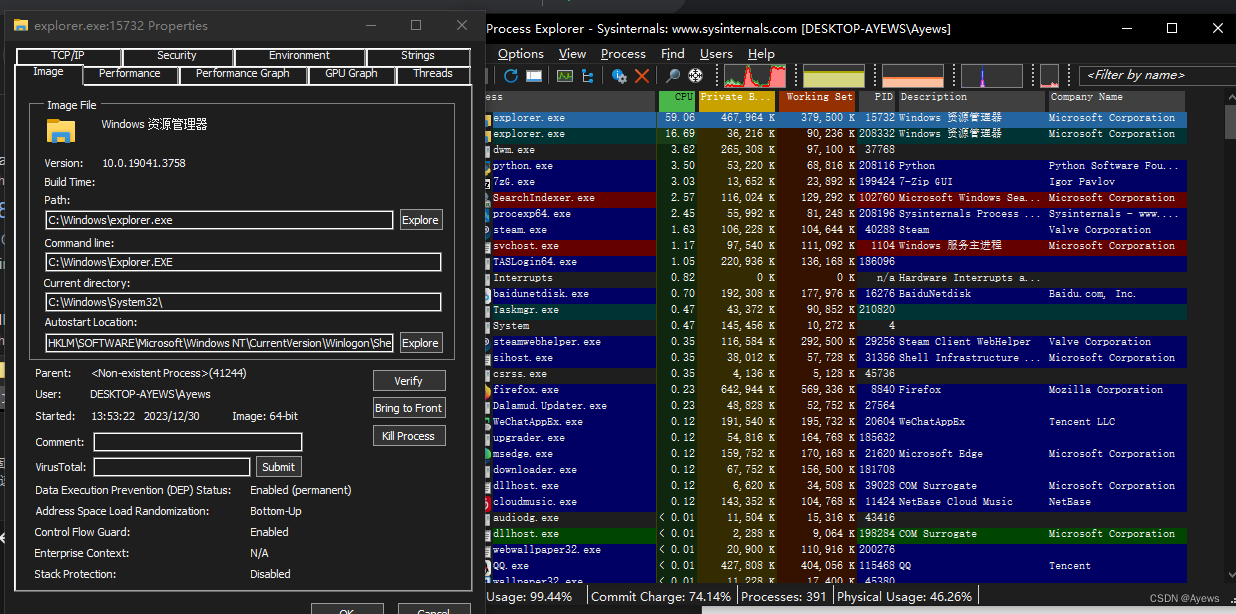Select the procexp64.exe process row
Viewport: 1236px width, 614px height.
pos(835,214)
